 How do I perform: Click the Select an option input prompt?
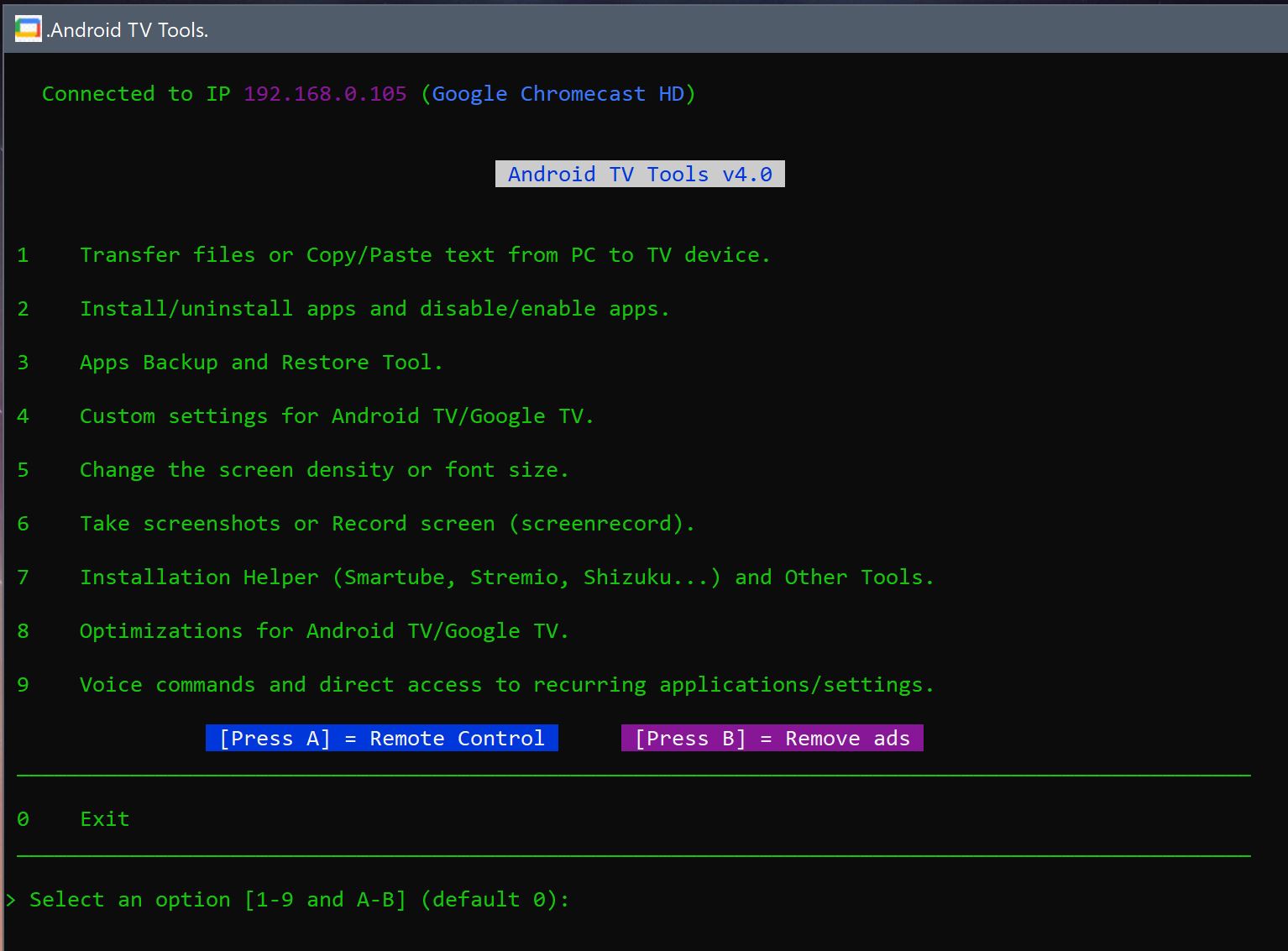pos(299,900)
